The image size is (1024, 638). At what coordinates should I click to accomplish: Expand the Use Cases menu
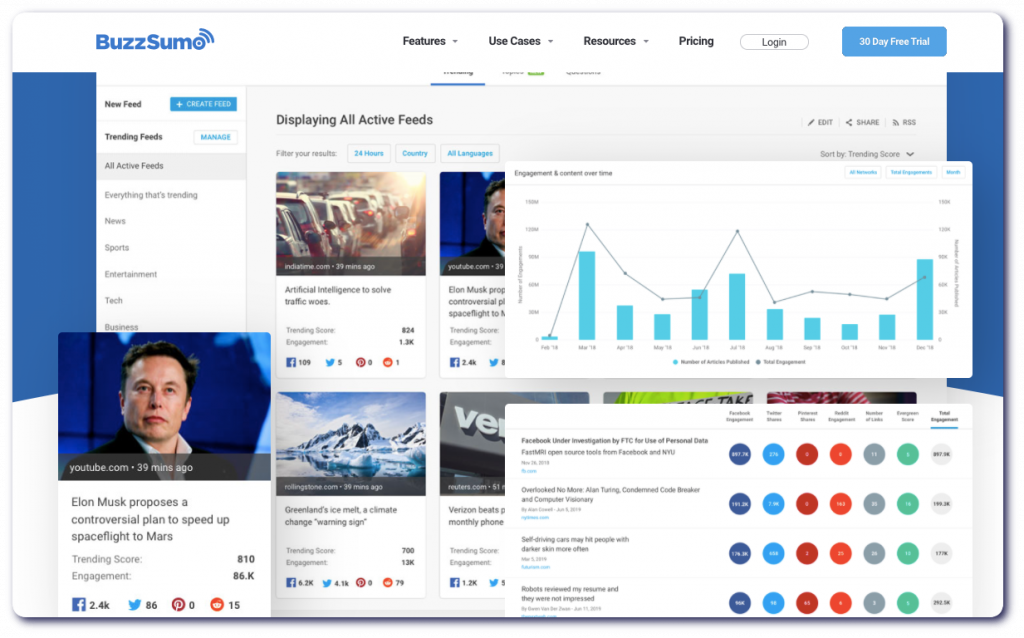click(520, 41)
